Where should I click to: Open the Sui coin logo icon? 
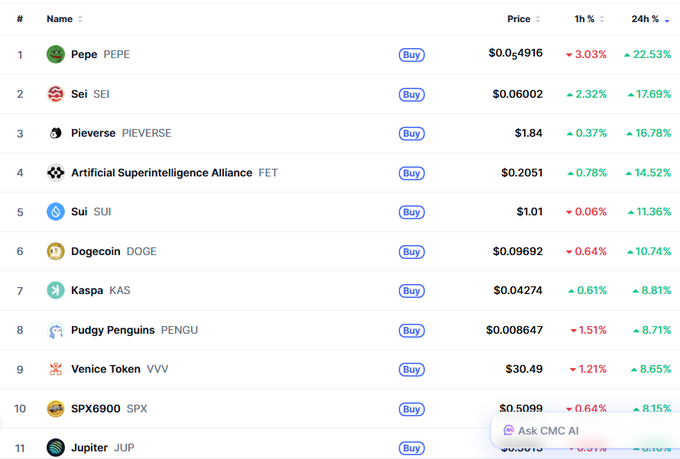(x=56, y=212)
